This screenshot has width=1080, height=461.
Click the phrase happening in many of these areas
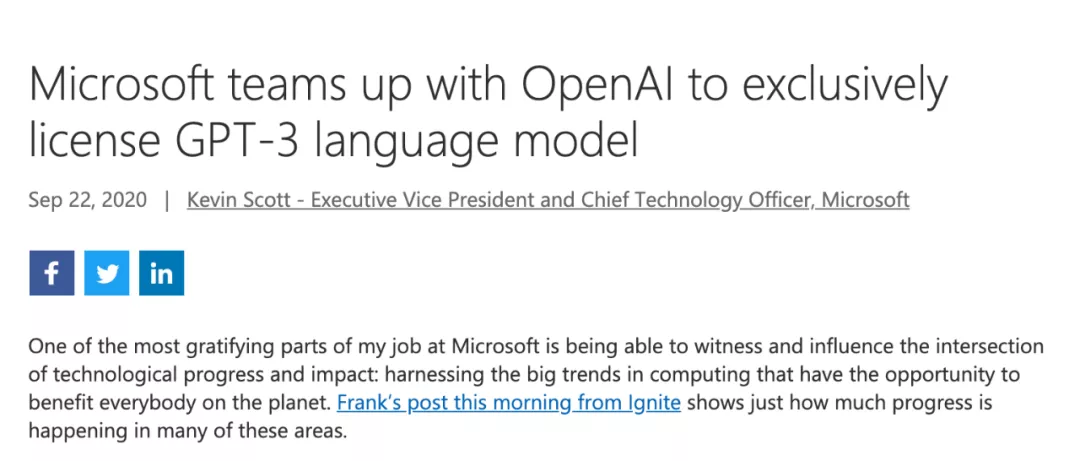pos(187,433)
